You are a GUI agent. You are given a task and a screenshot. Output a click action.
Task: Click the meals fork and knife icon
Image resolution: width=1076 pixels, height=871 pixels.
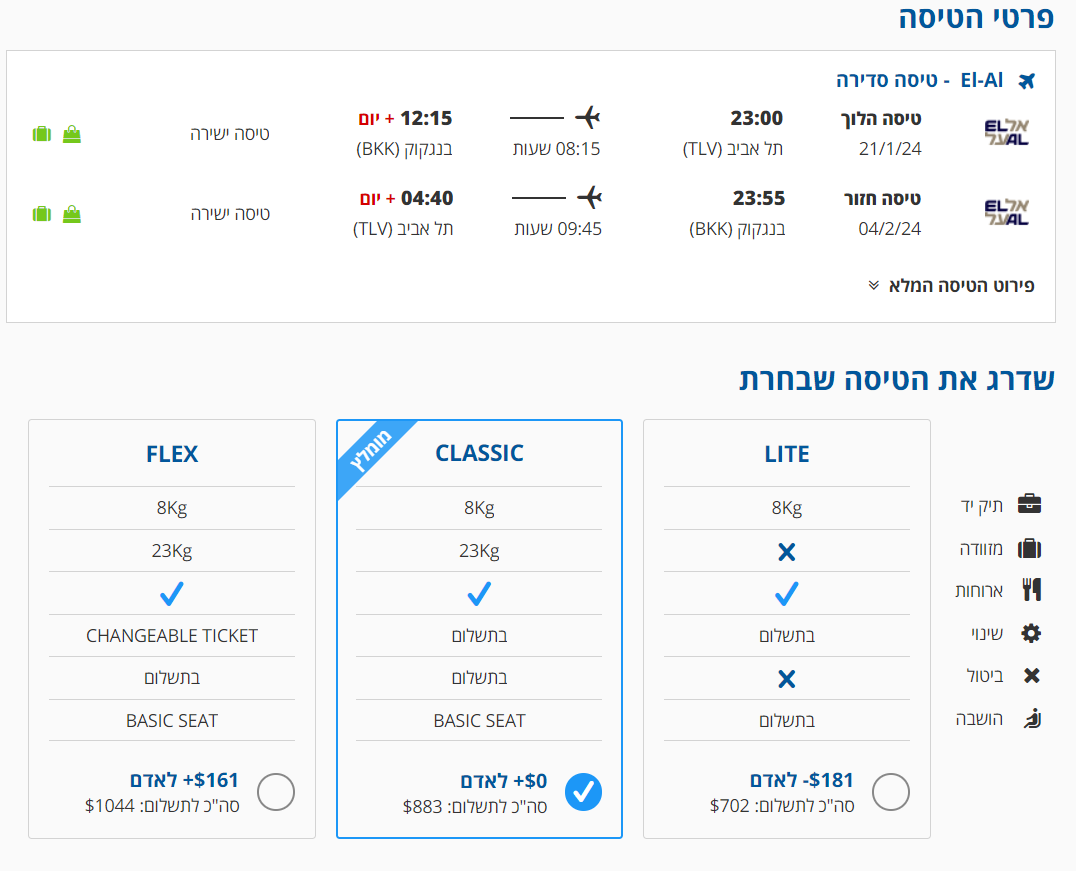click(x=1031, y=590)
